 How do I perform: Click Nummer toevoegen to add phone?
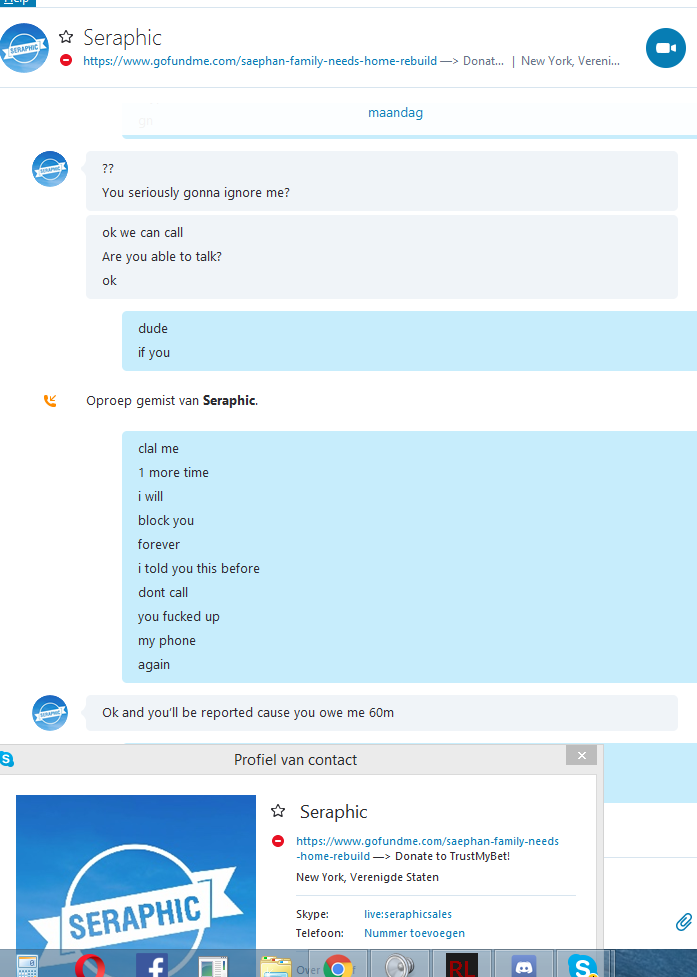(414, 933)
